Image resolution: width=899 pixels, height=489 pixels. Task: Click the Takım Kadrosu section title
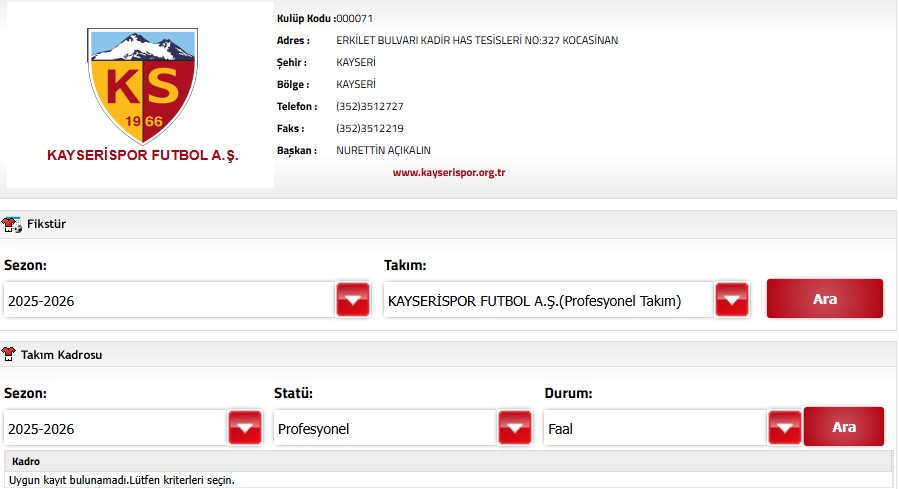pyautogui.click(x=61, y=355)
